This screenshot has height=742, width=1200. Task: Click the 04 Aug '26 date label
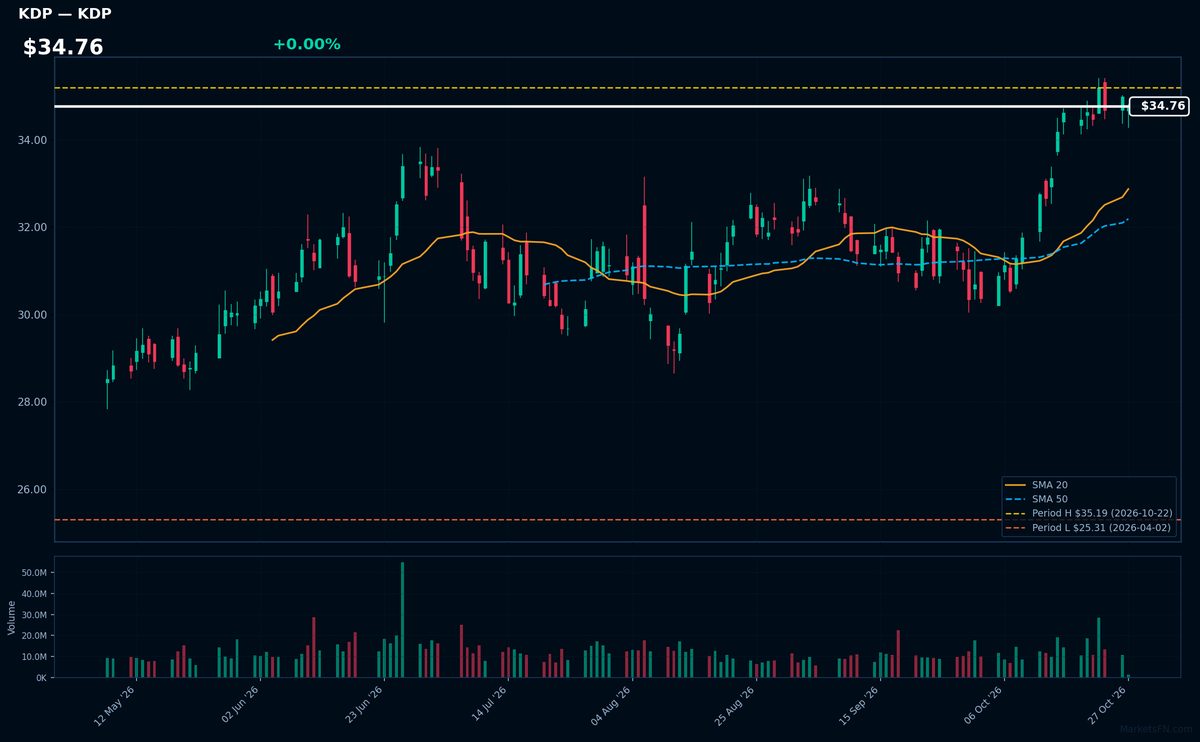pyautogui.click(x=612, y=706)
